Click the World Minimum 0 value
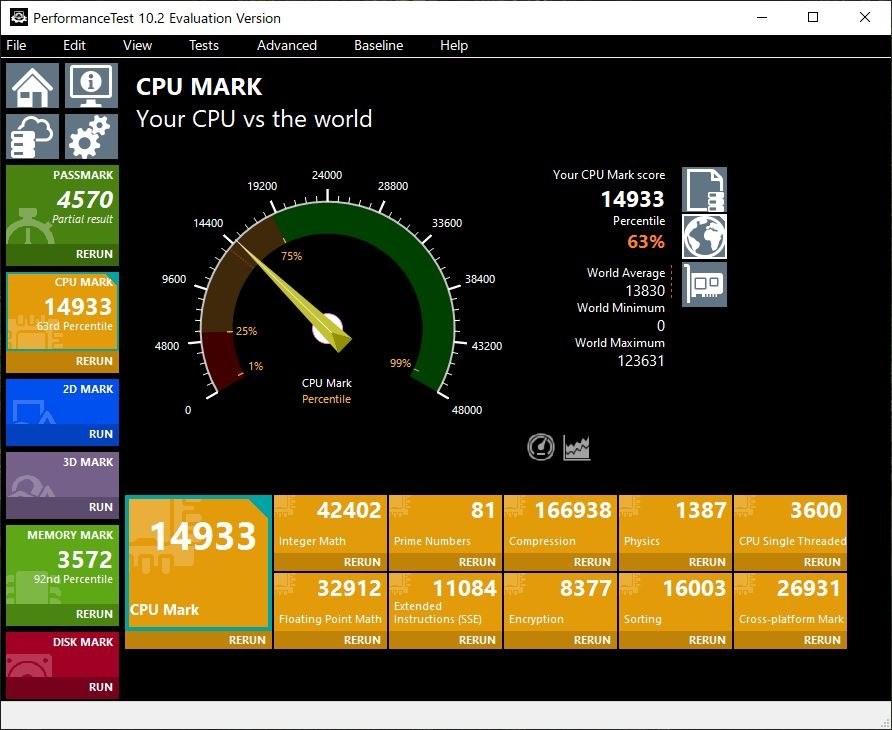Viewport: 892px width, 730px height. (x=660, y=325)
